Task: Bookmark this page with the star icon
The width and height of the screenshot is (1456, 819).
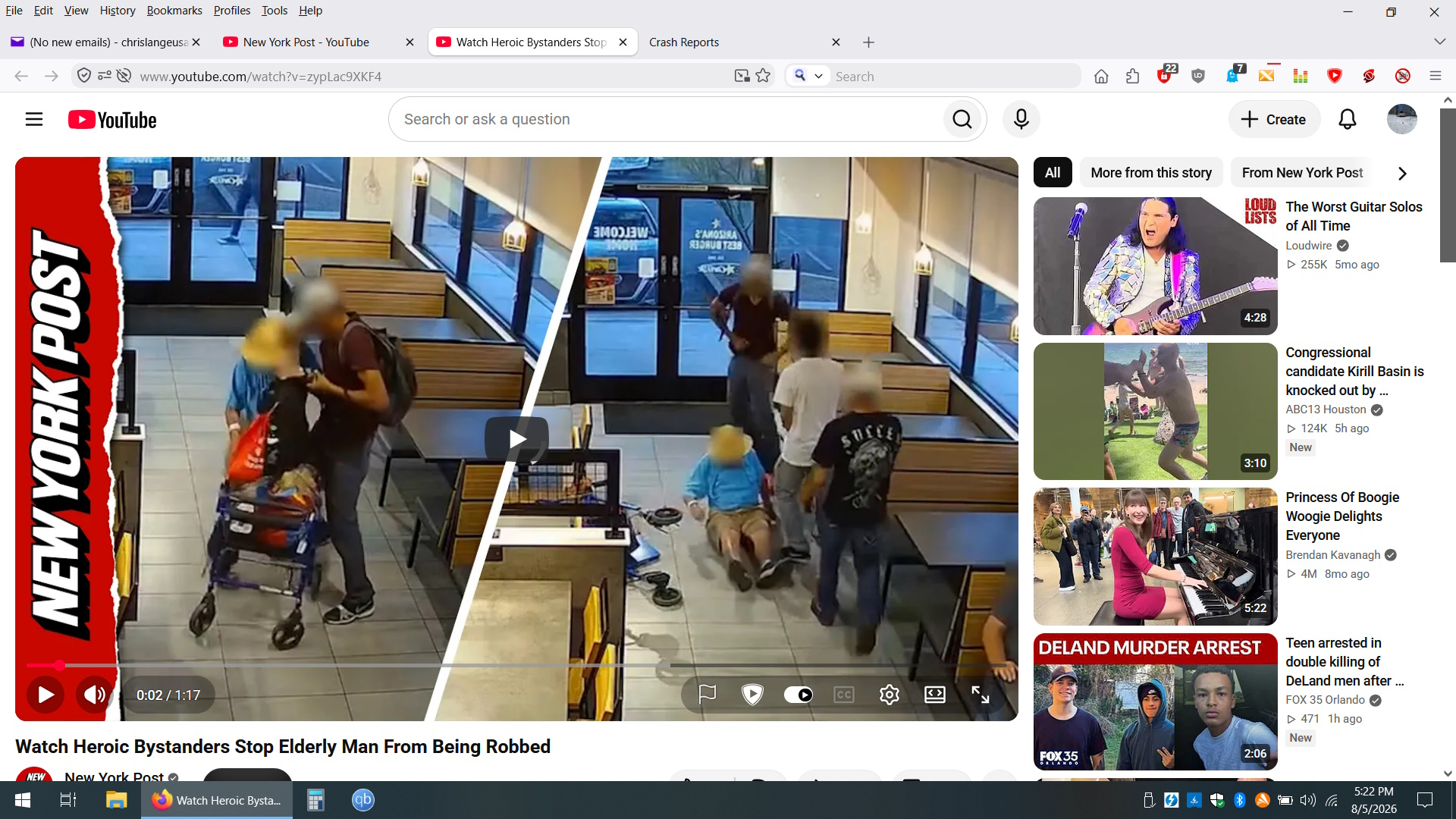Action: pyautogui.click(x=763, y=76)
